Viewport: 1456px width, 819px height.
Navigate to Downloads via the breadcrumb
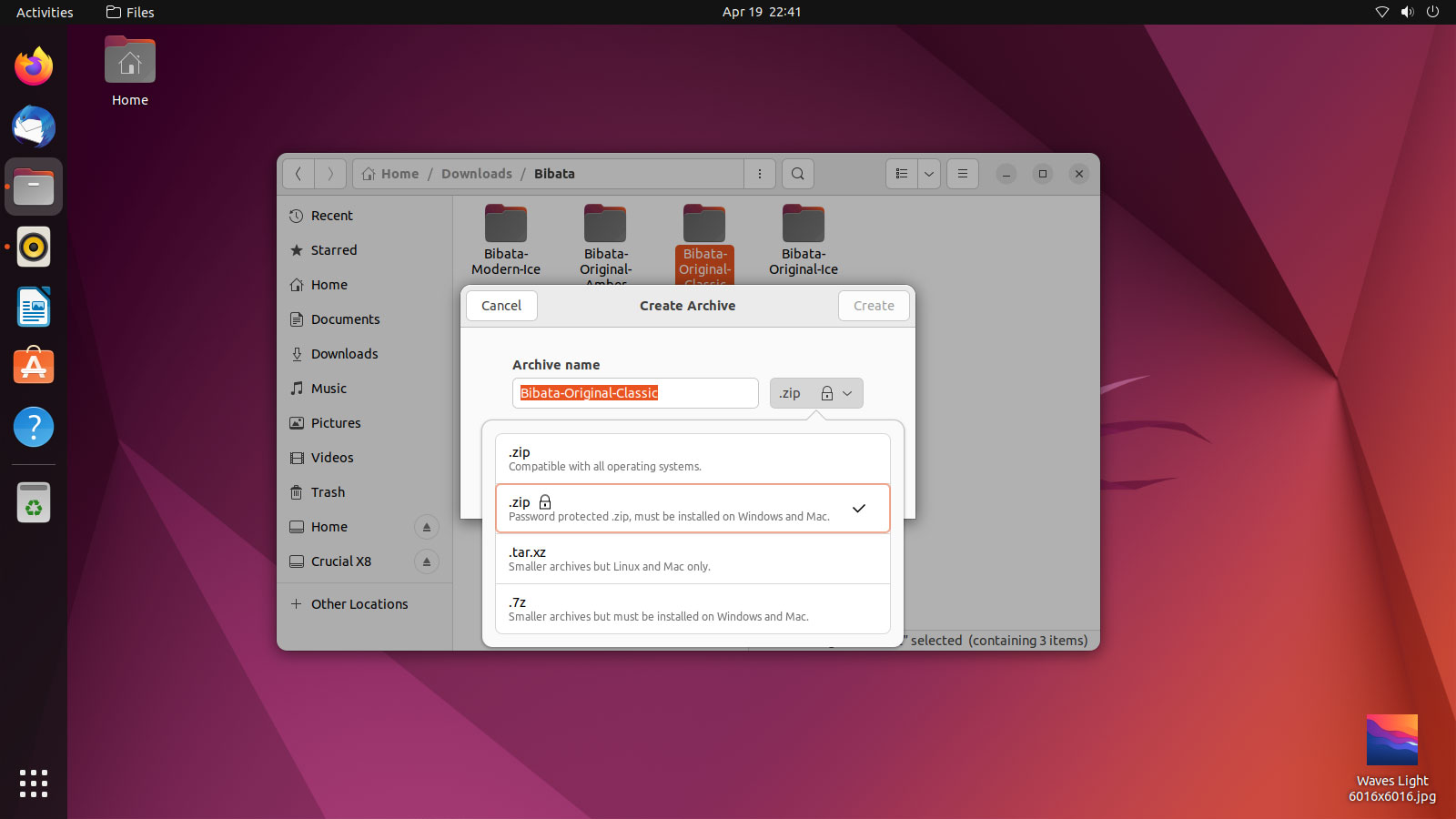[476, 173]
